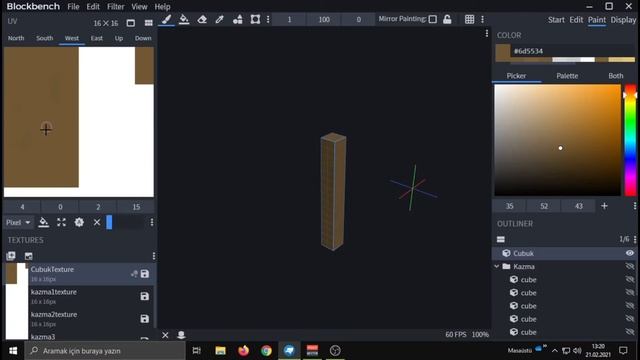Show the second cube under Kazma
The image size is (640, 360).
(630, 293)
